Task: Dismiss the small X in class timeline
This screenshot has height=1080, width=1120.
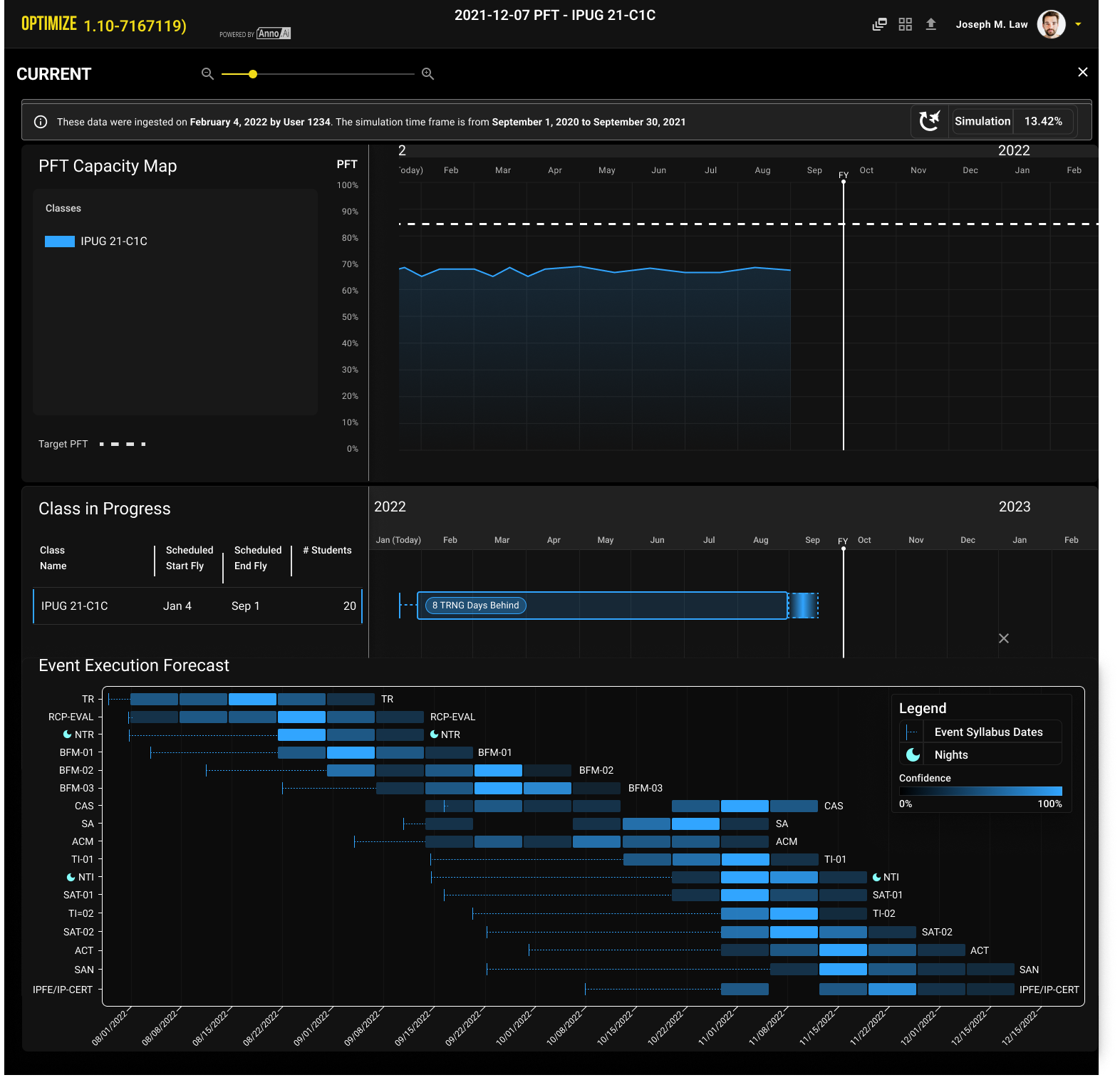Action: tap(1003, 638)
